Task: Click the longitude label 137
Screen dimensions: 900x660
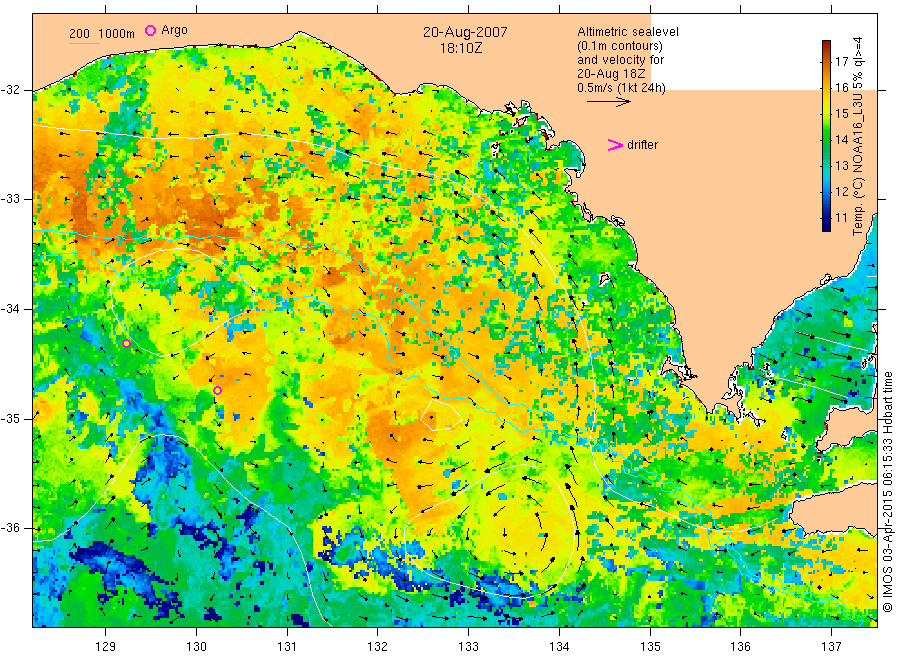Action: tap(831, 647)
